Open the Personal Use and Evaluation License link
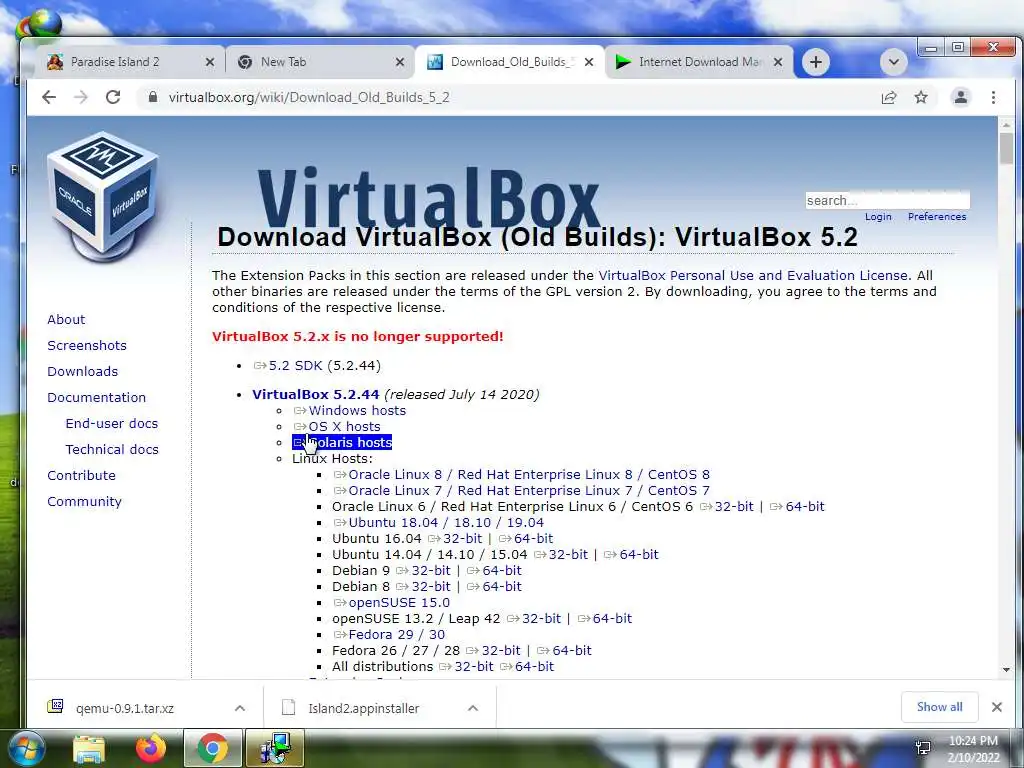The image size is (1024, 768). [x=753, y=276]
